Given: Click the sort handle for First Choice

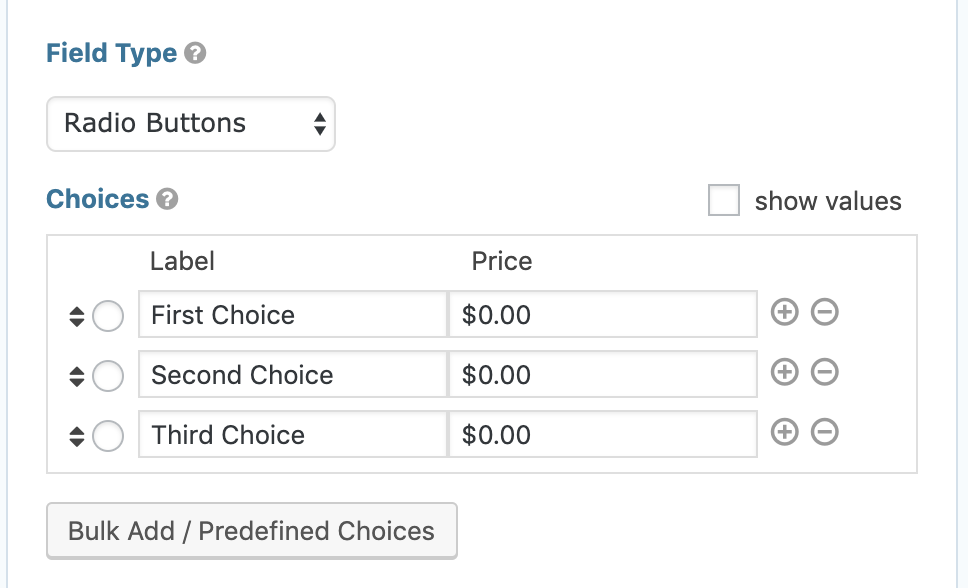Looking at the screenshot, I should point(77,316).
